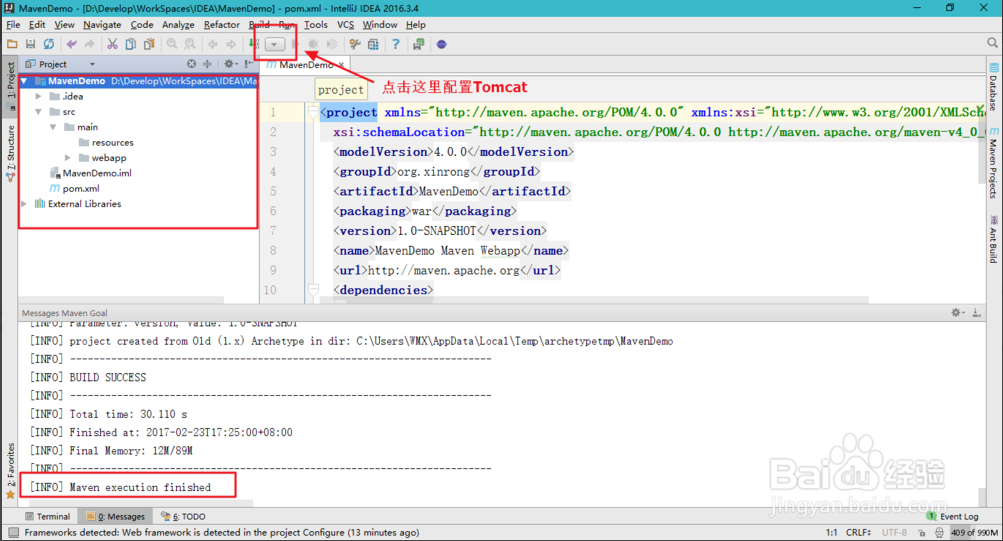Open the TODO tool window tab
Screen dimensions: 1003x541
(x=184, y=516)
